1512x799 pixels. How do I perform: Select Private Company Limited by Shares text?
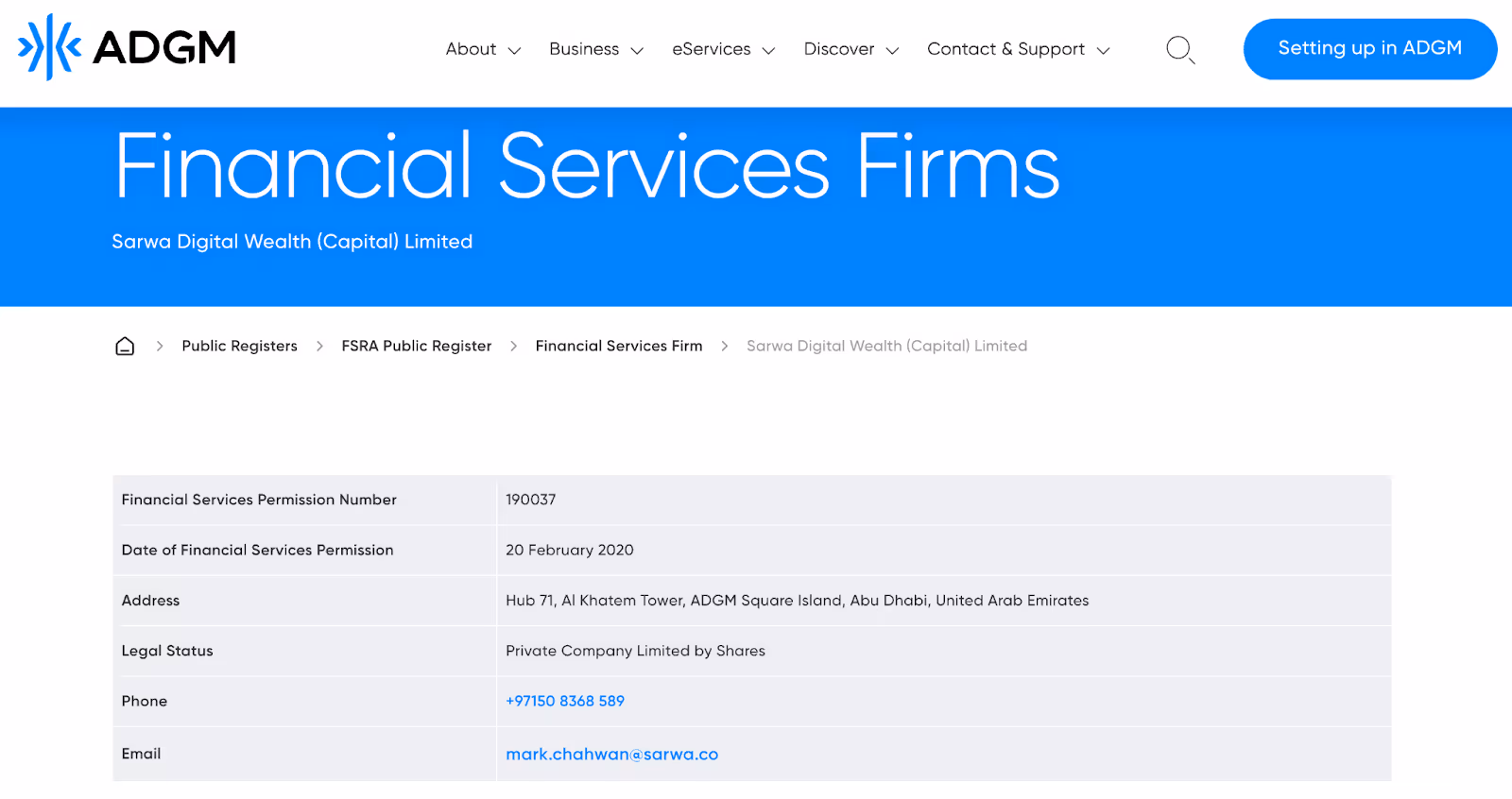[635, 651]
